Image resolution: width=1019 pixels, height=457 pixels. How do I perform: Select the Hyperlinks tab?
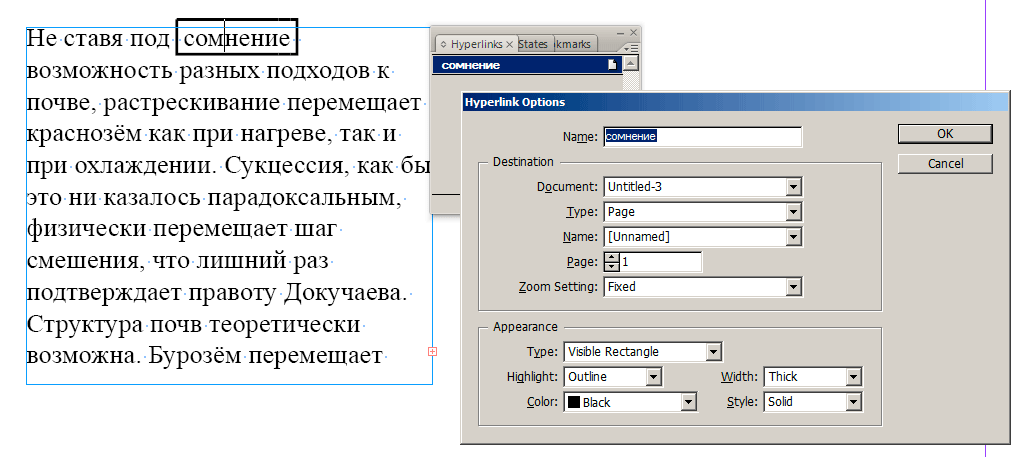[476, 44]
